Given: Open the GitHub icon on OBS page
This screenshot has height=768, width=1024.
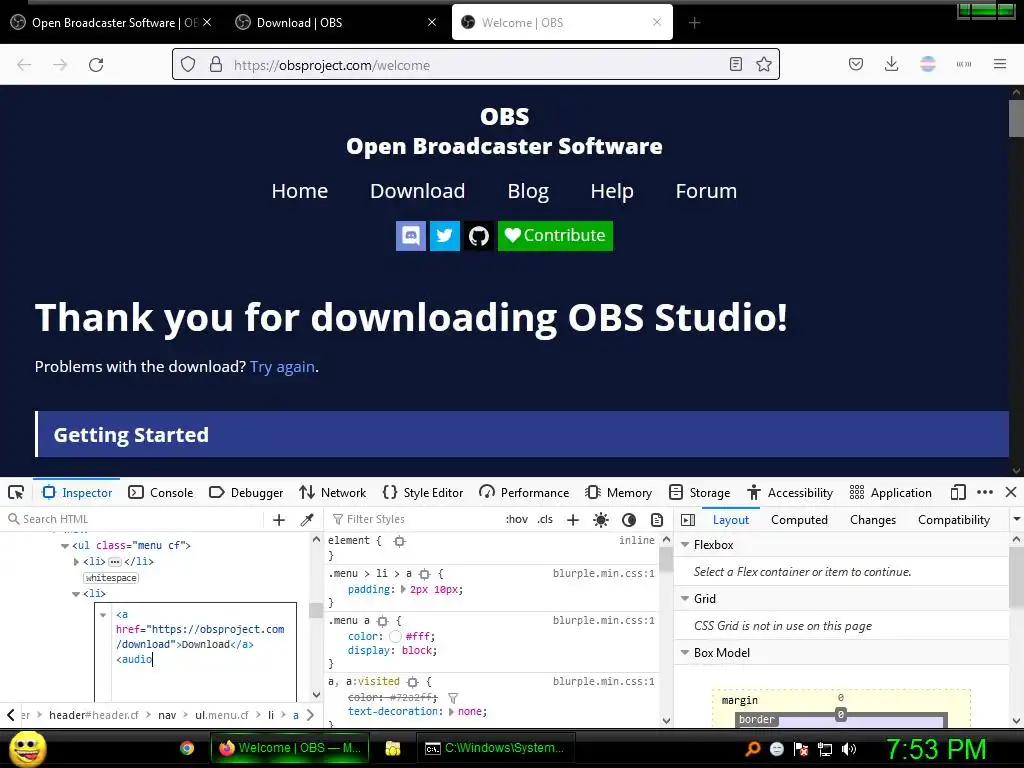Looking at the screenshot, I should pos(479,236).
